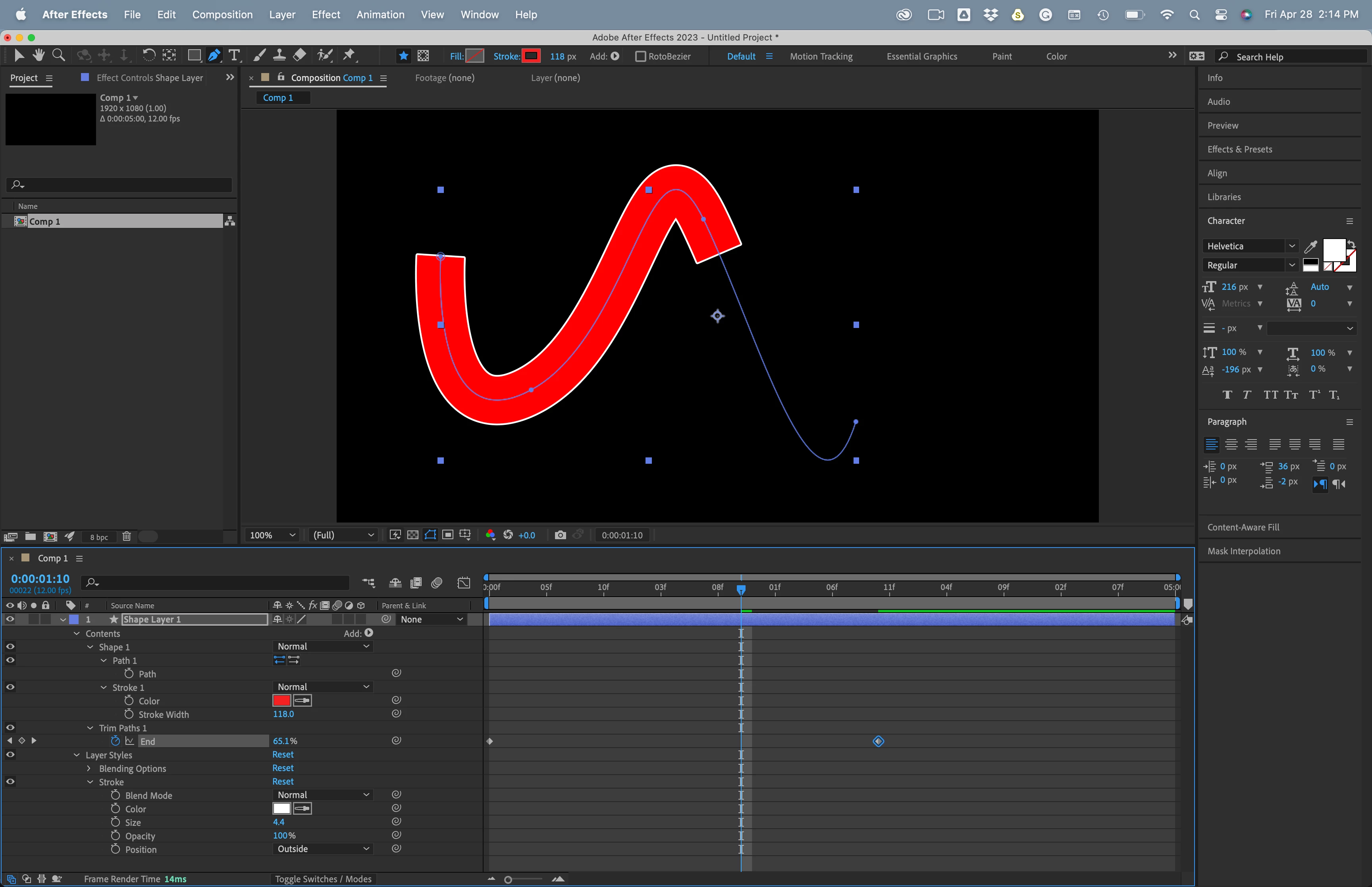
Task: Switch to the Motion Tracking workspace
Action: (821, 56)
